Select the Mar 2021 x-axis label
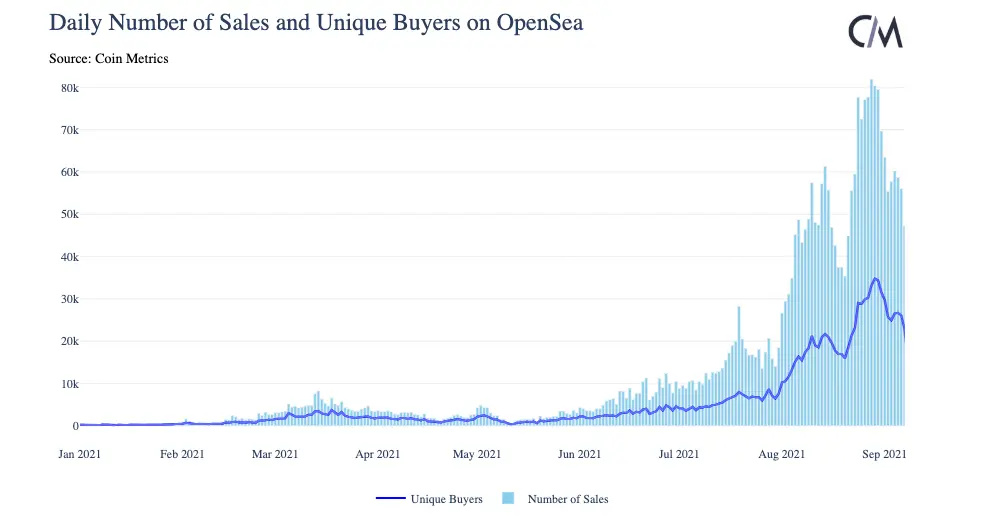Screen dimensions: 985x525 [275, 454]
